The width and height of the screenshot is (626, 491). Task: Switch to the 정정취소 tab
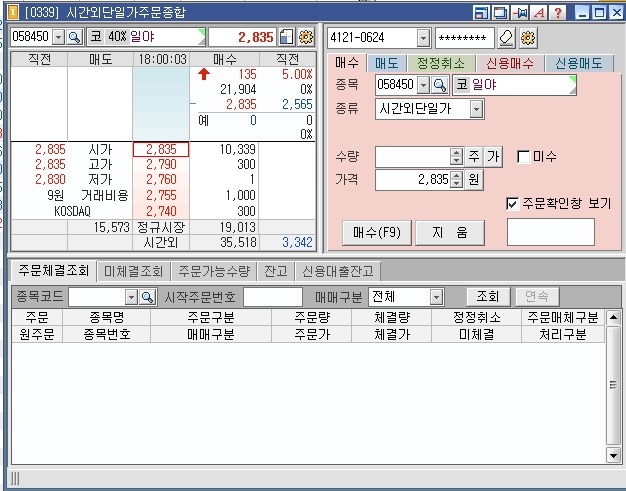[441, 63]
